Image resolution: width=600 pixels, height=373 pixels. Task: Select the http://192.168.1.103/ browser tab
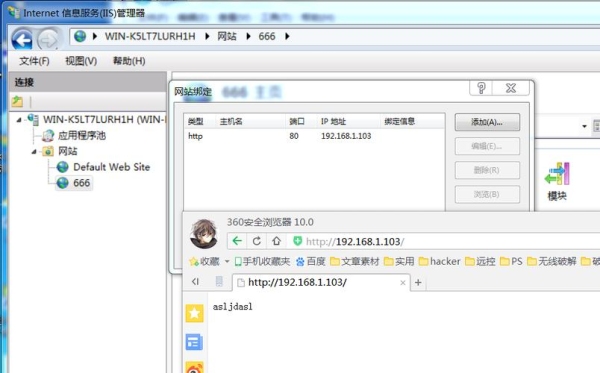[321, 283]
